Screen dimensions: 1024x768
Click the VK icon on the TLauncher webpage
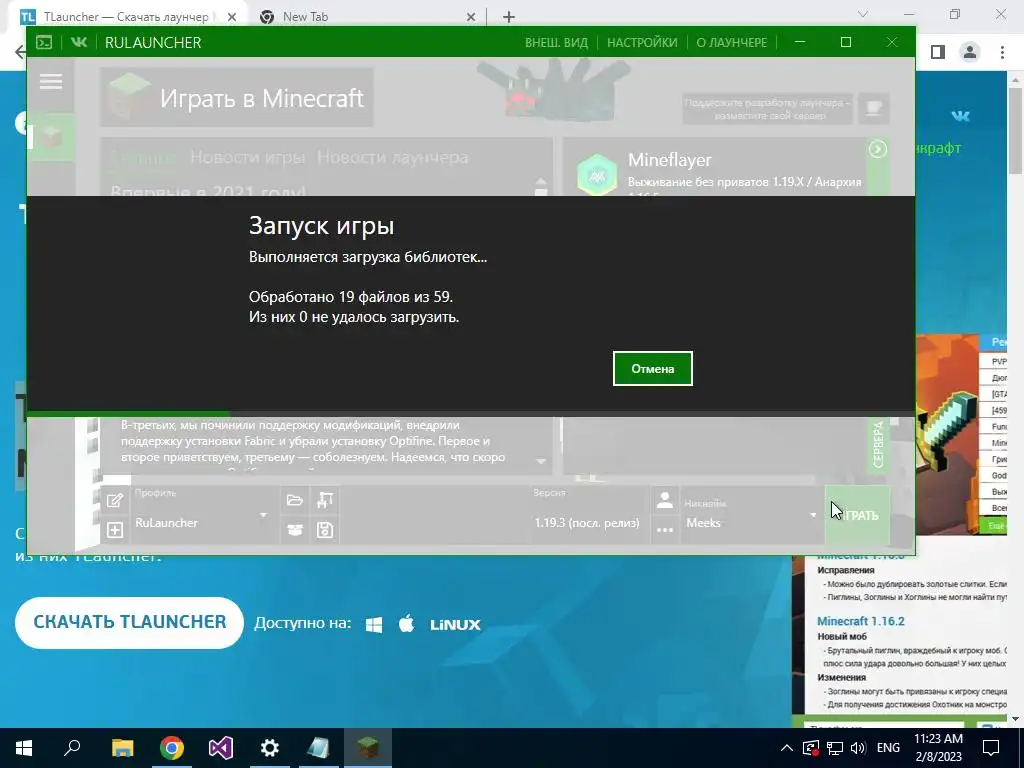coord(960,116)
